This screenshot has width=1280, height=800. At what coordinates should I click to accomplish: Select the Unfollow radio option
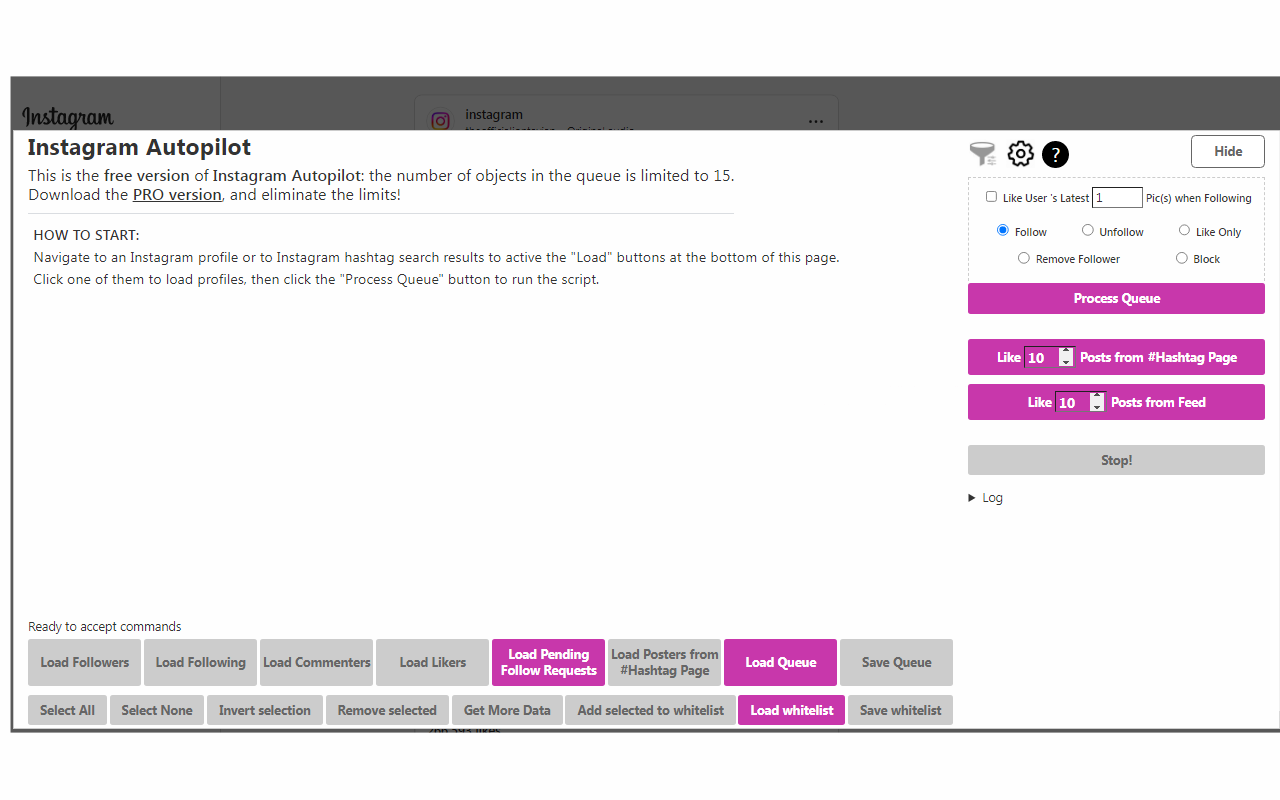1088,231
